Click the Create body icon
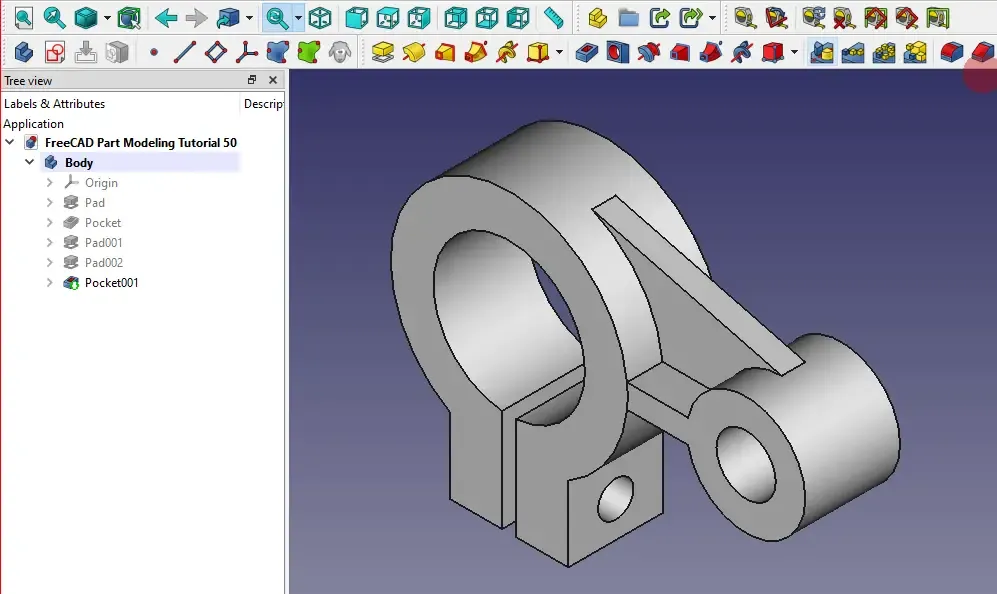 point(23,52)
